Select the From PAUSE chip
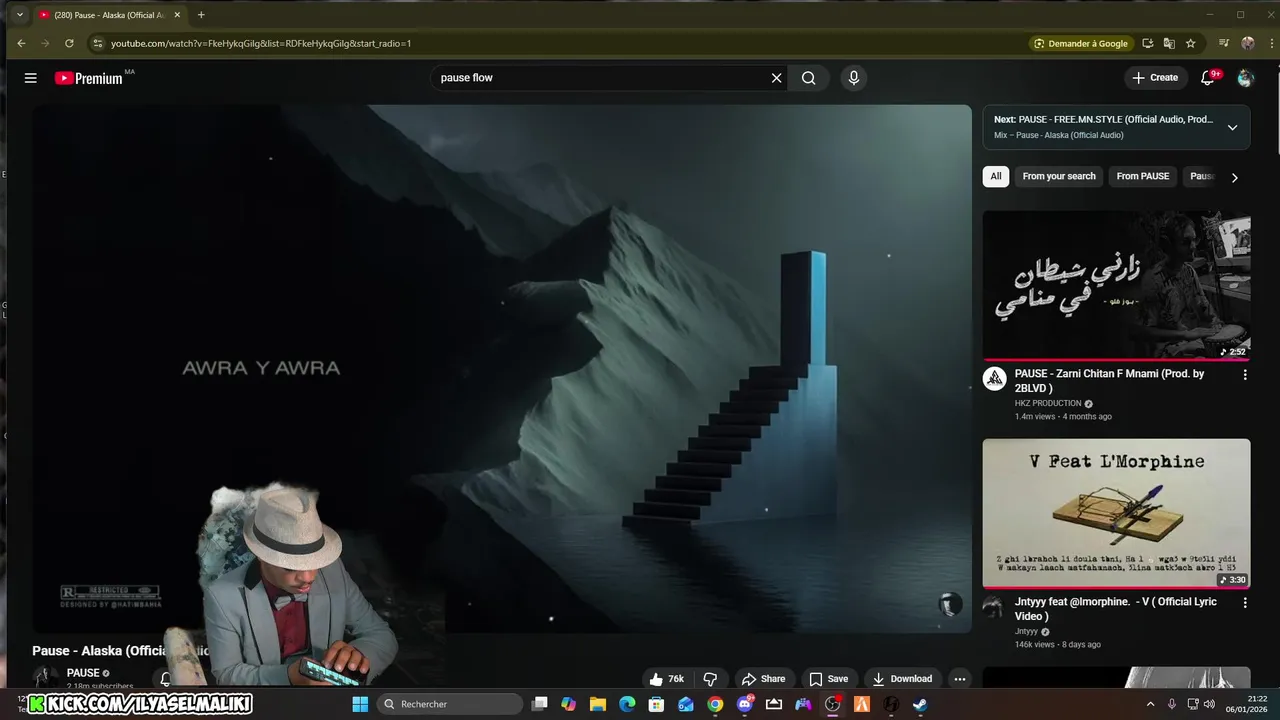The height and width of the screenshot is (720, 1280). 1143,176
